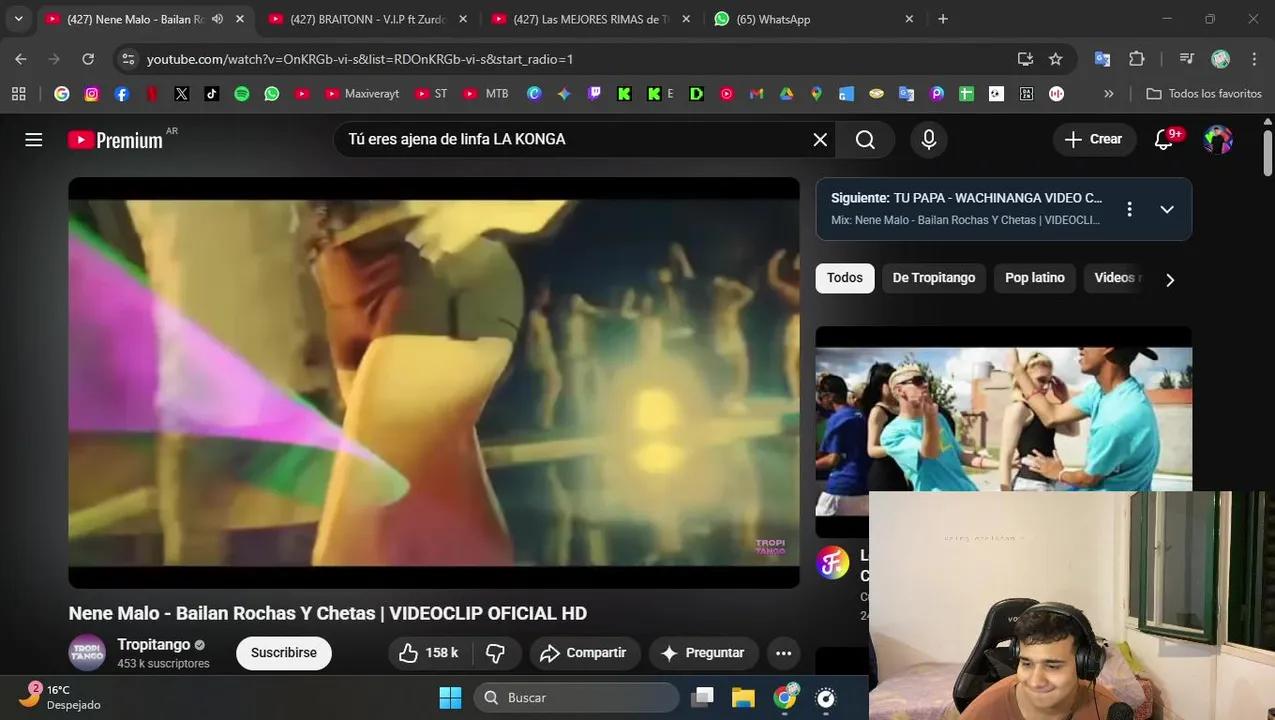Open YouTube account avatar menu
The image size is (1275, 720).
[1218, 140]
